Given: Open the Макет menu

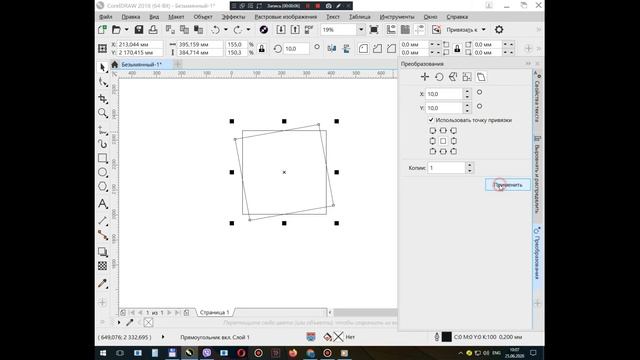Looking at the screenshot, I should (176, 17).
